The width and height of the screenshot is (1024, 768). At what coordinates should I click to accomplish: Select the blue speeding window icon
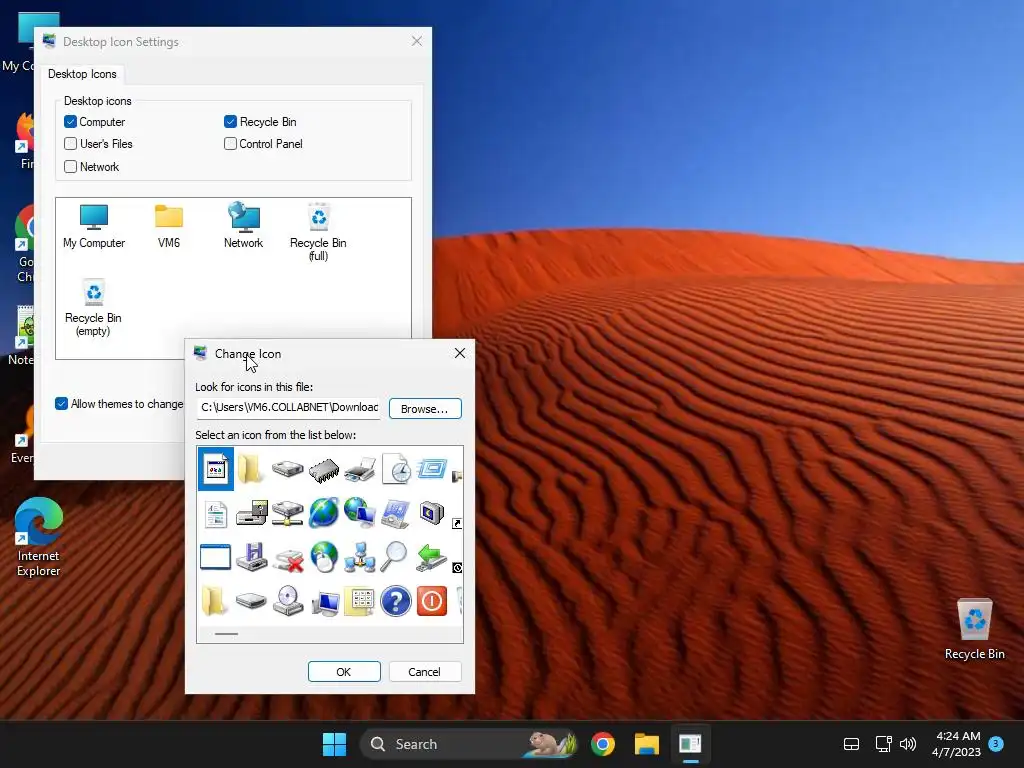pos(432,469)
